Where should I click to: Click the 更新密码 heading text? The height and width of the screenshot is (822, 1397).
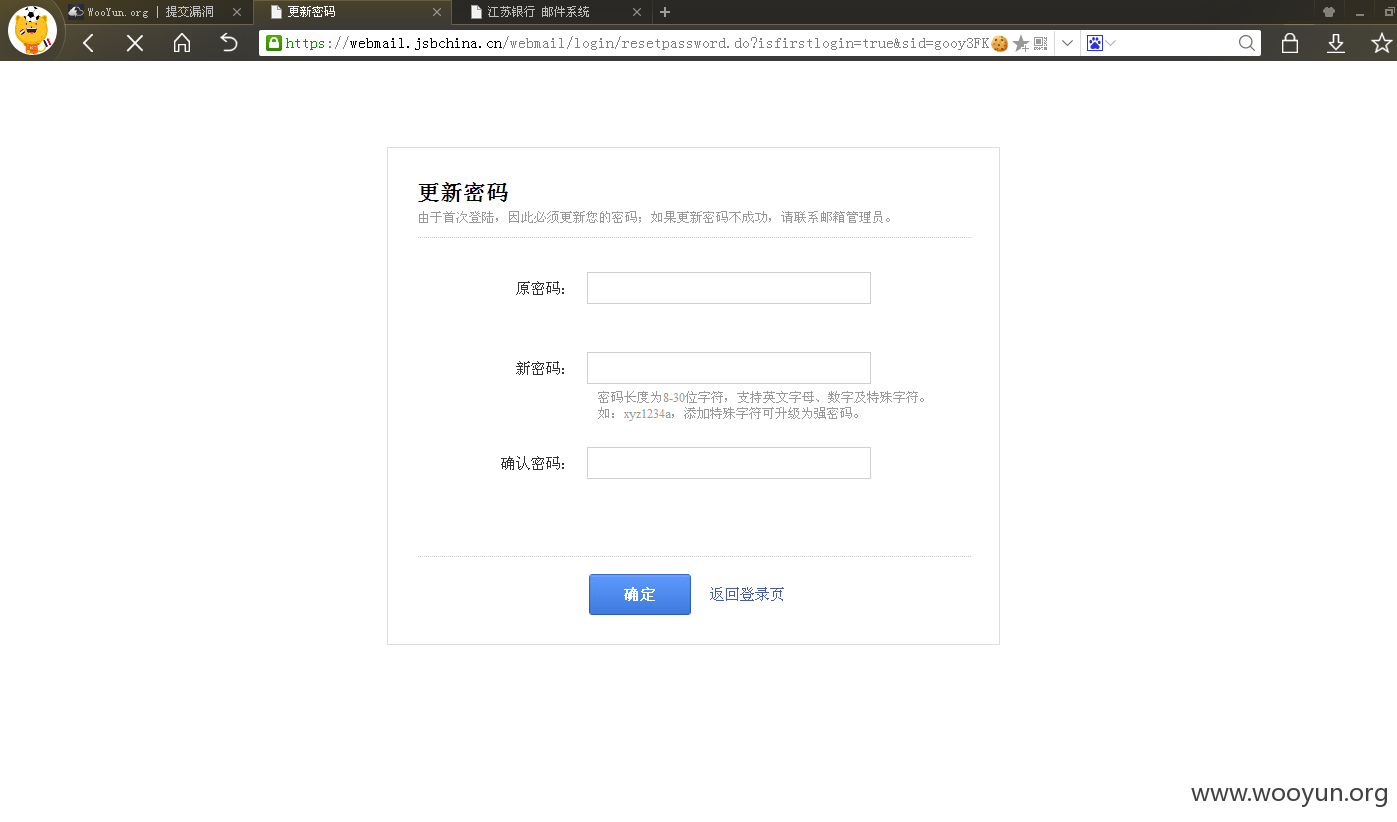click(463, 193)
